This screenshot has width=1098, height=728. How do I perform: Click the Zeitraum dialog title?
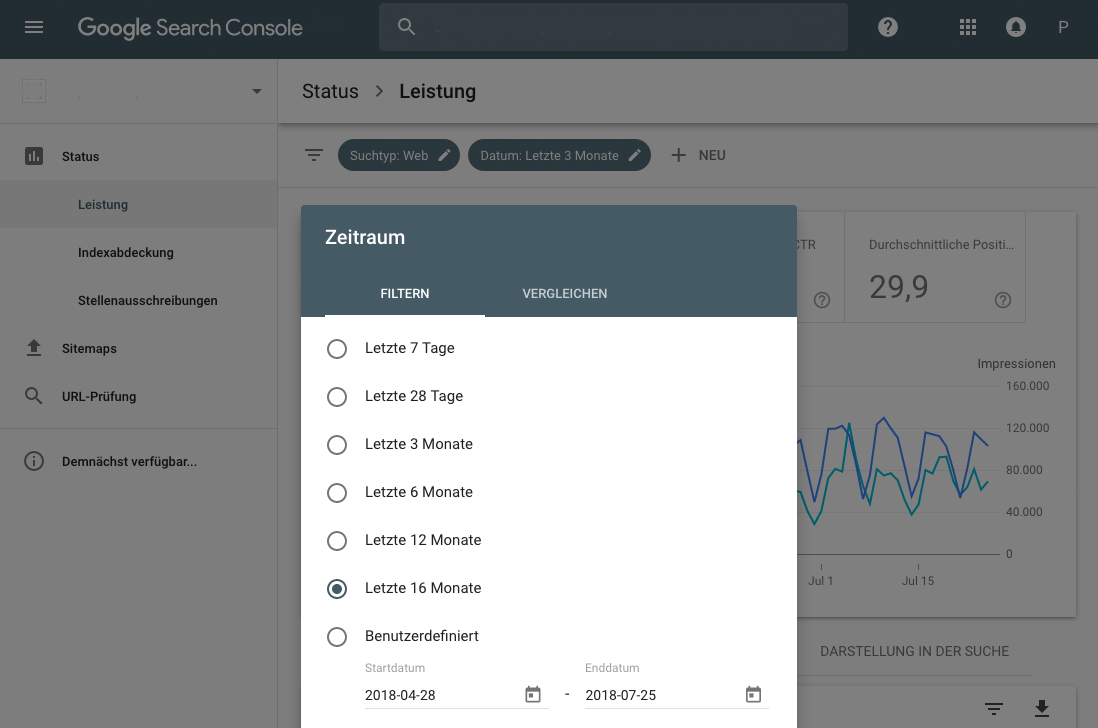[365, 237]
